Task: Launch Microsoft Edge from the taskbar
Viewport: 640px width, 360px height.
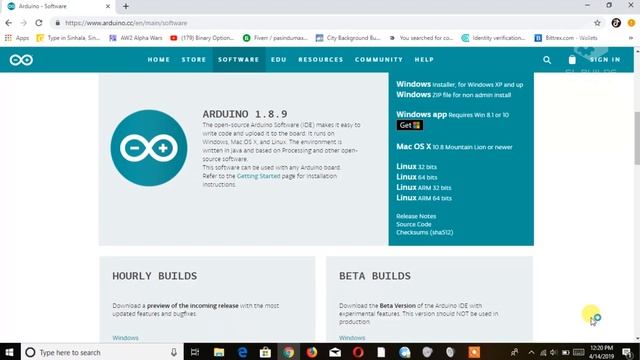Action: click(242, 352)
